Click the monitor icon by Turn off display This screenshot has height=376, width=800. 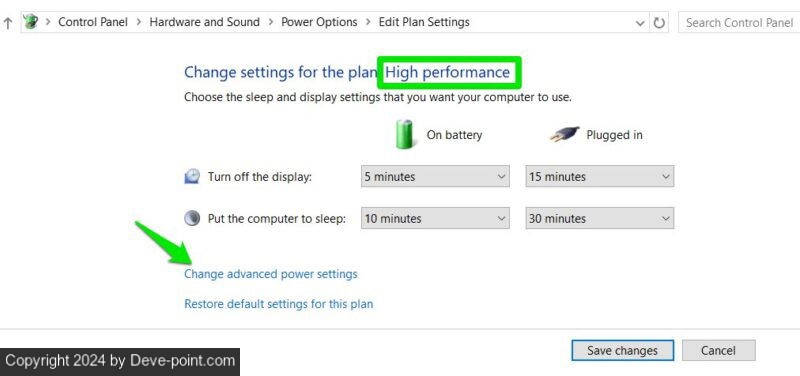tap(192, 177)
